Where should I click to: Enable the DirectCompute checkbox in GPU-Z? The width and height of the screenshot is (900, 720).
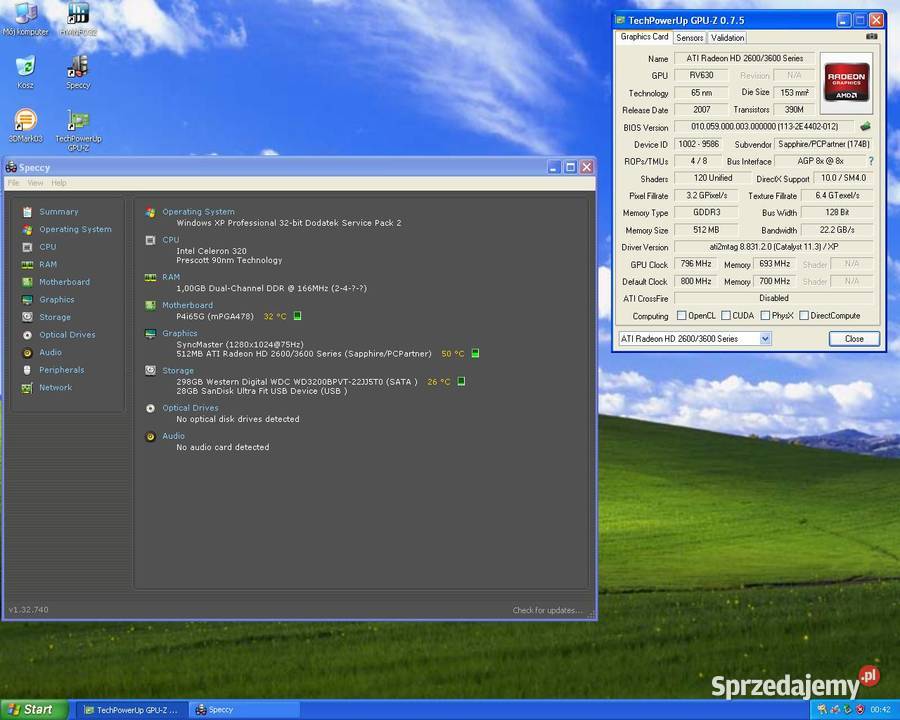point(804,315)
